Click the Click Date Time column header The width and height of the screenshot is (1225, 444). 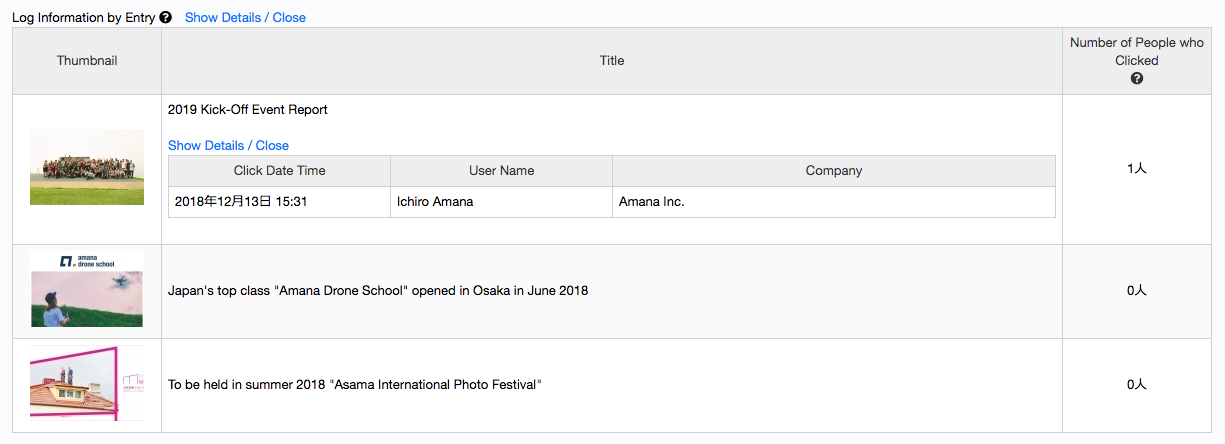click(279, 171)
